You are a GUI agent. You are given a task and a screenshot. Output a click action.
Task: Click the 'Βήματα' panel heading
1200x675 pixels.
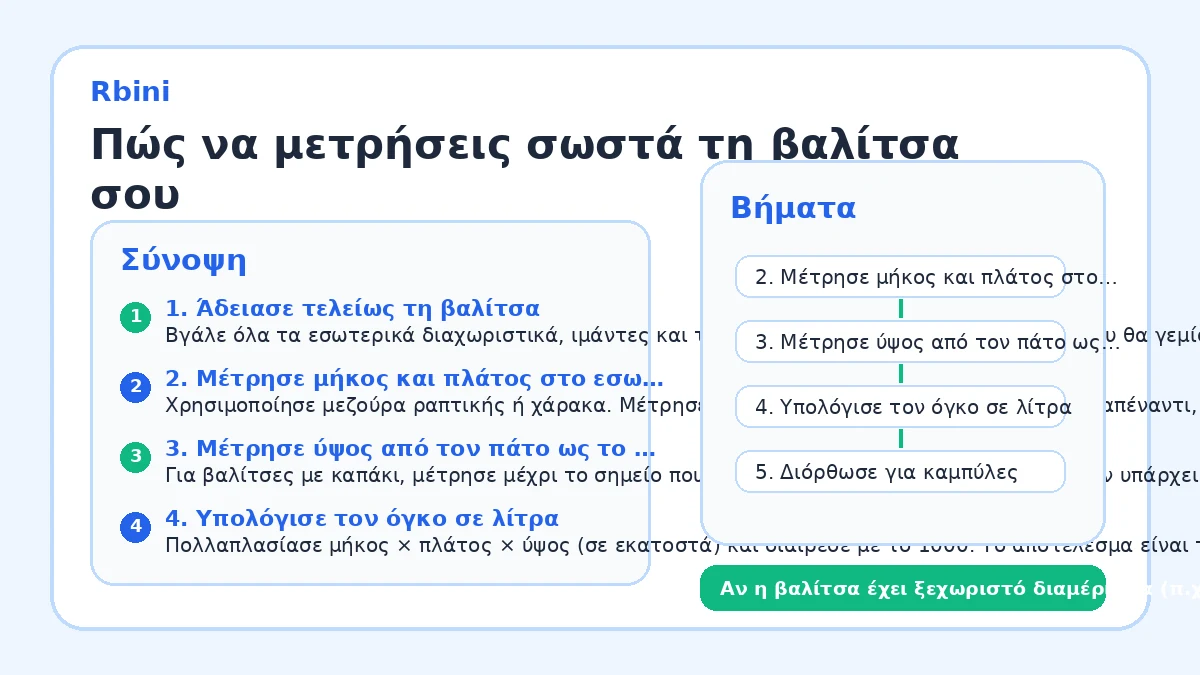(793, 208)
